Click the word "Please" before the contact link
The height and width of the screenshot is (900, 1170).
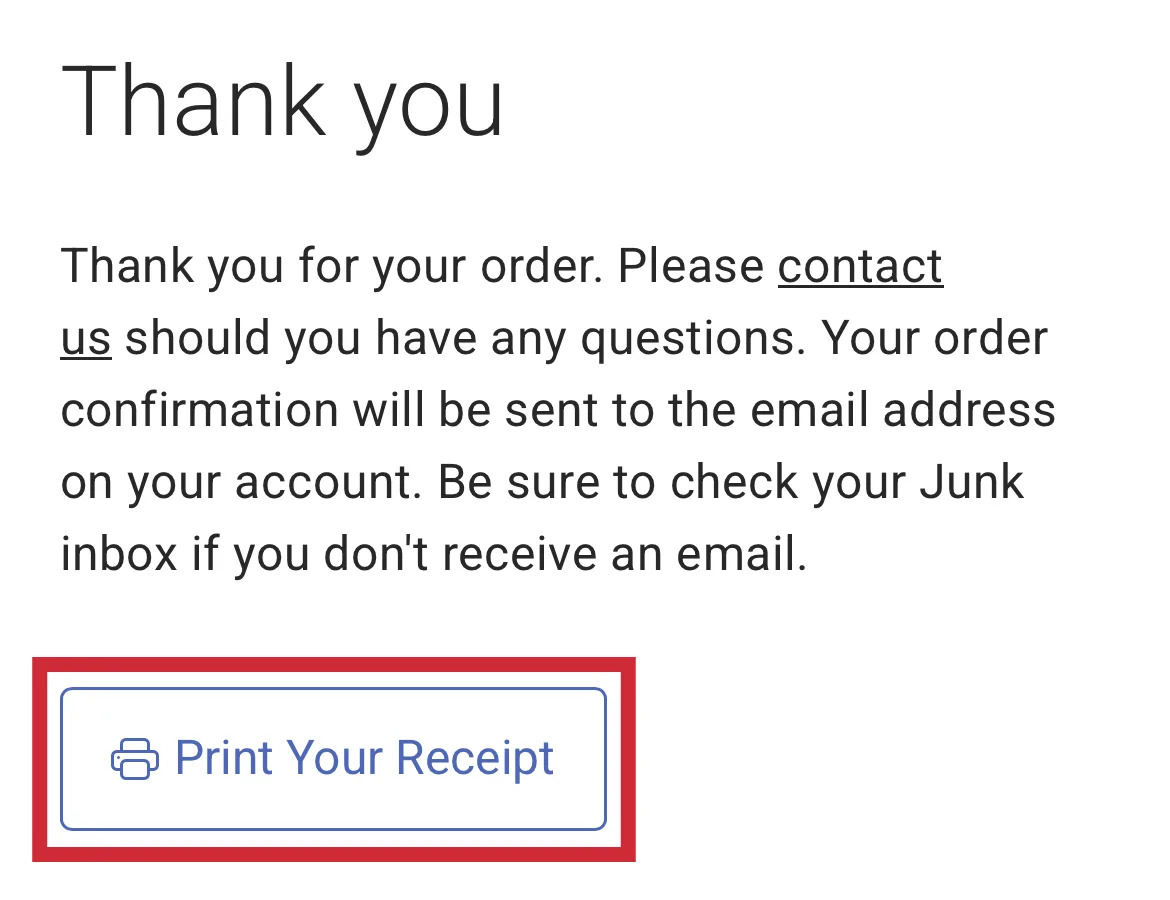click(691, 267)
